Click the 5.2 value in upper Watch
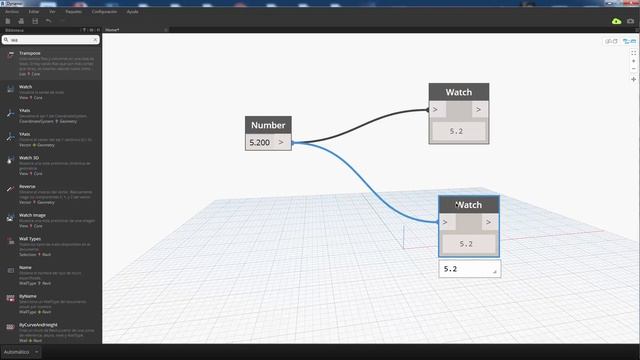The width and height of the screenshot is (640, 360). tap(456, 131)
